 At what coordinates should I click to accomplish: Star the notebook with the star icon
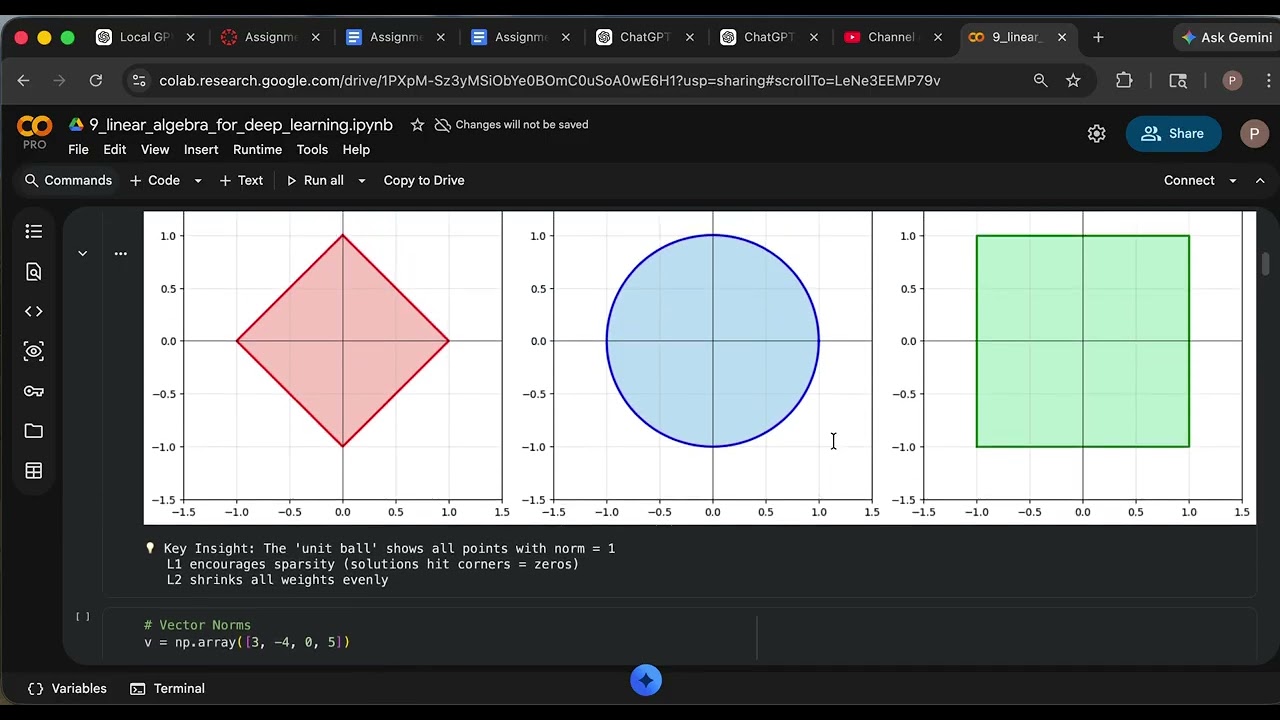[417, 125]
